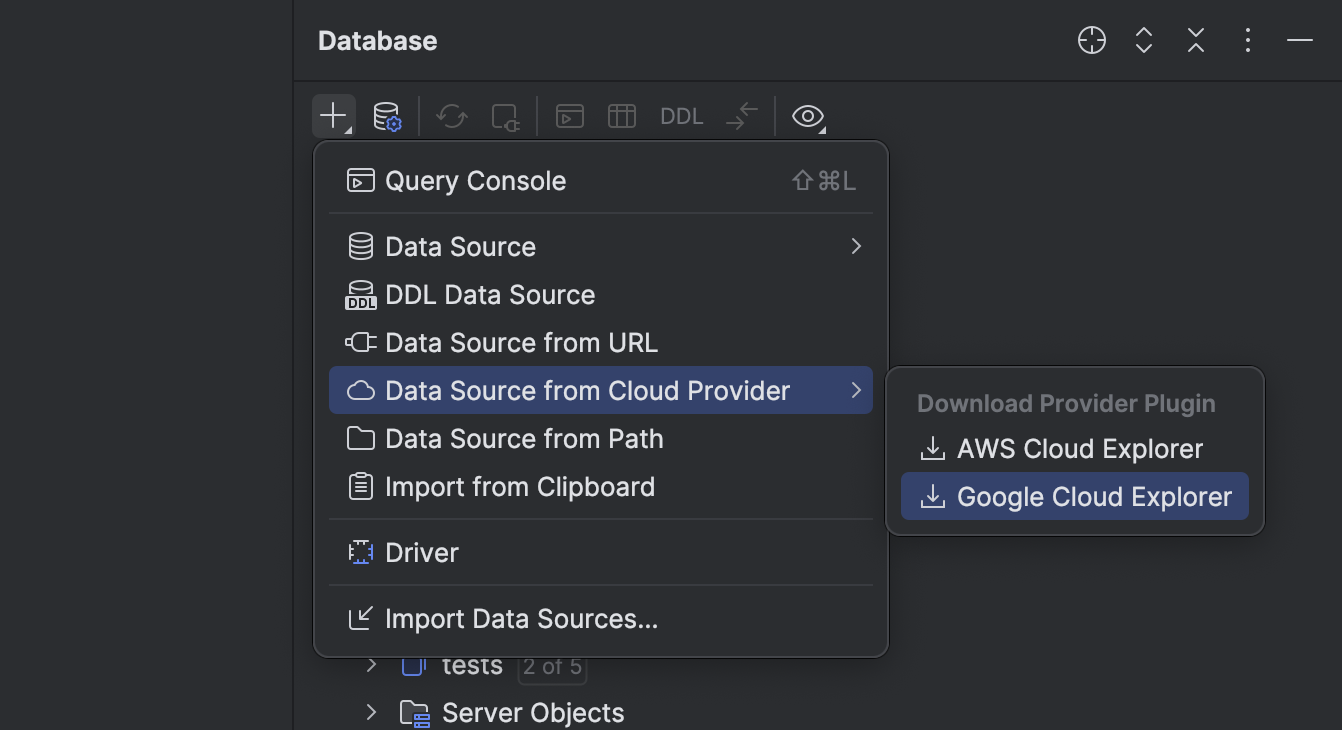Expand the tests tree node

[x=371, y=665]
